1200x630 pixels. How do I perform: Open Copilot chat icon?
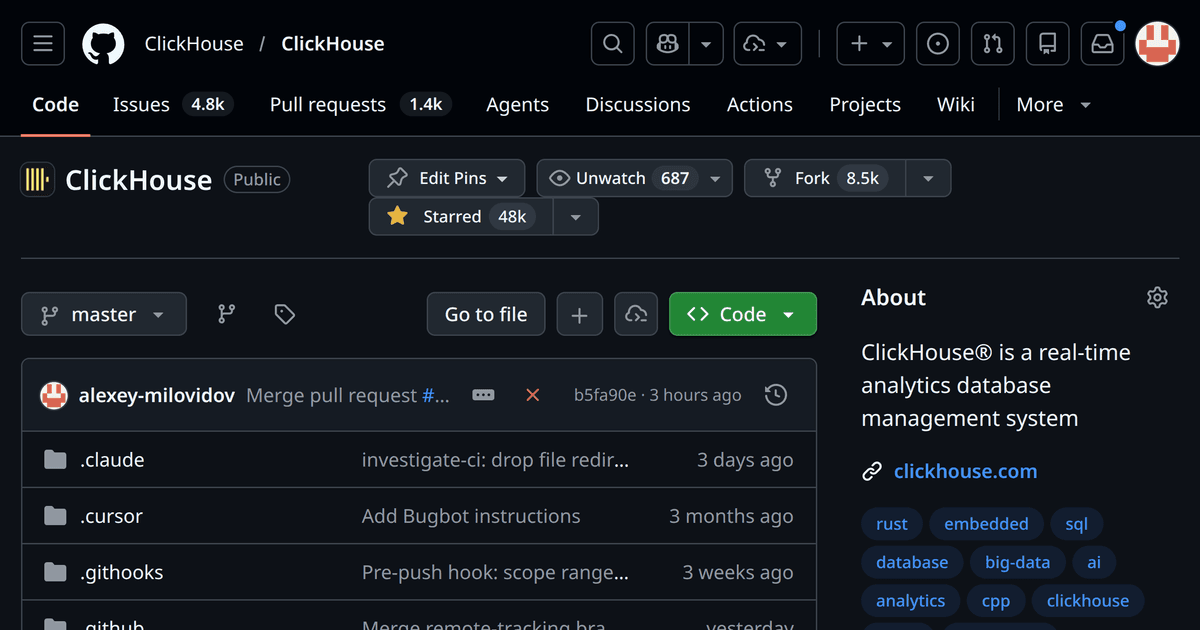click(x=668, y=44)
